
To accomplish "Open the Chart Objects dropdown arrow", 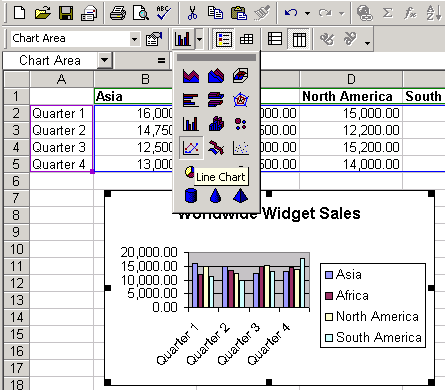I will pos(134,39).
